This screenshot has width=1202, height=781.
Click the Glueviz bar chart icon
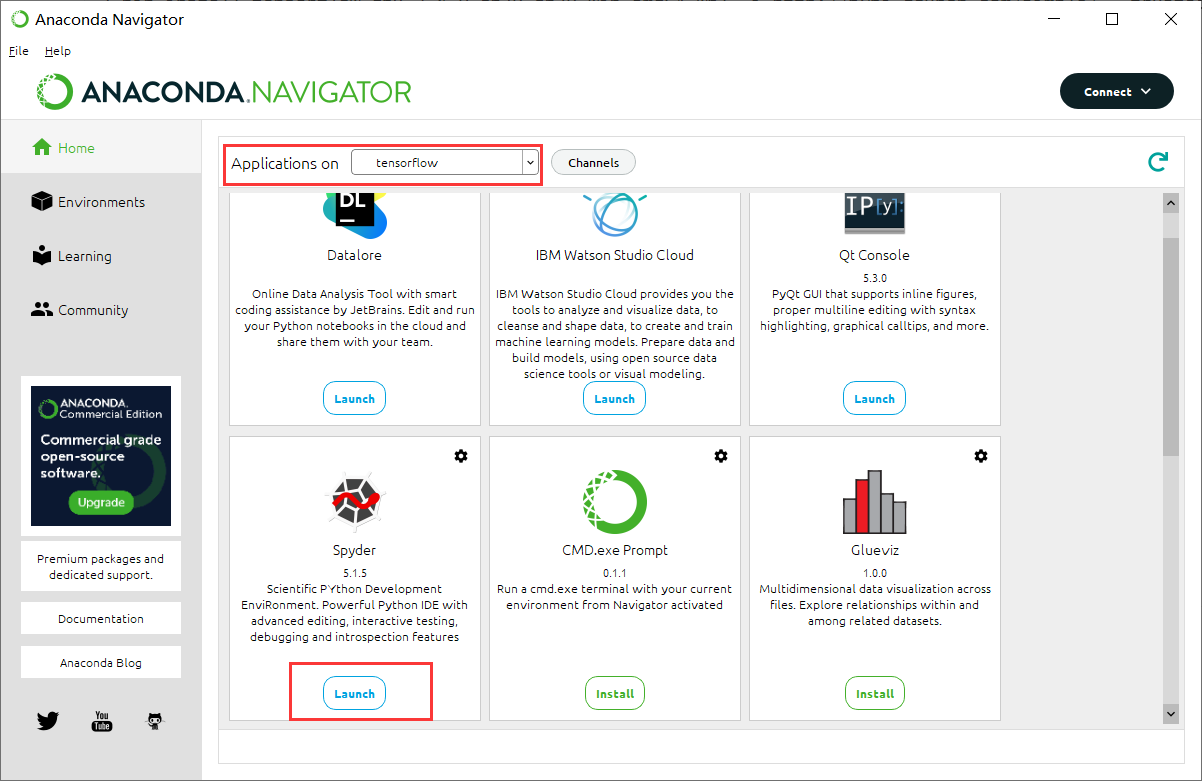coord(875,502)
